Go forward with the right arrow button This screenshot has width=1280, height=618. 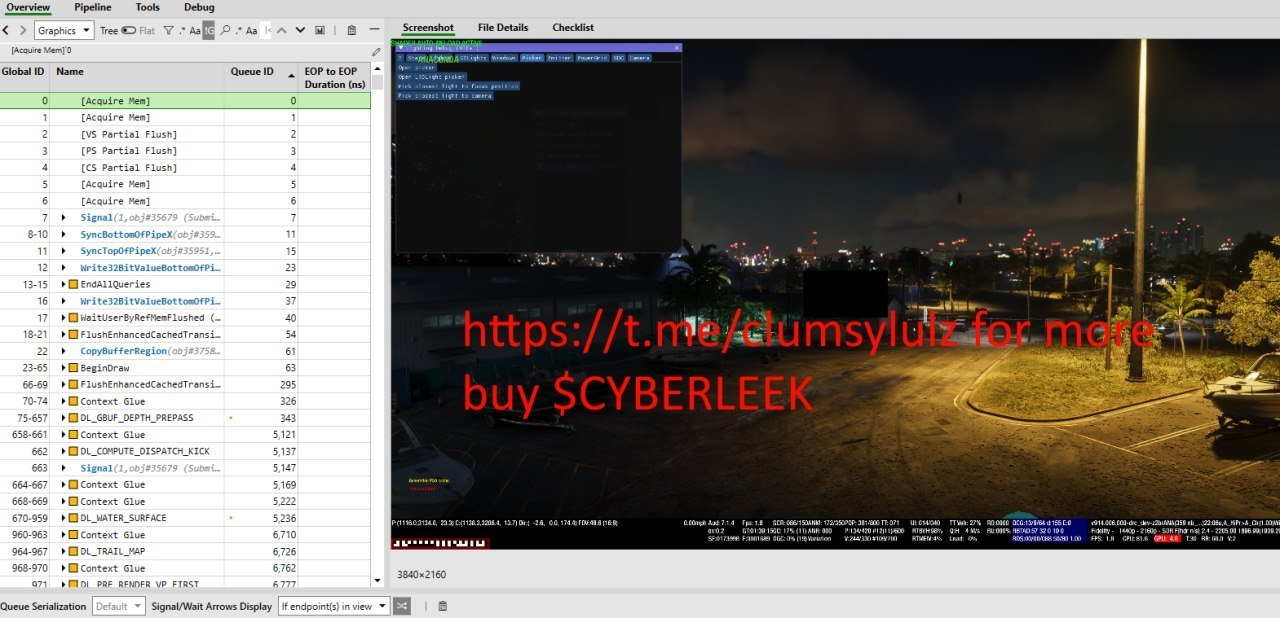pos(22,31)
